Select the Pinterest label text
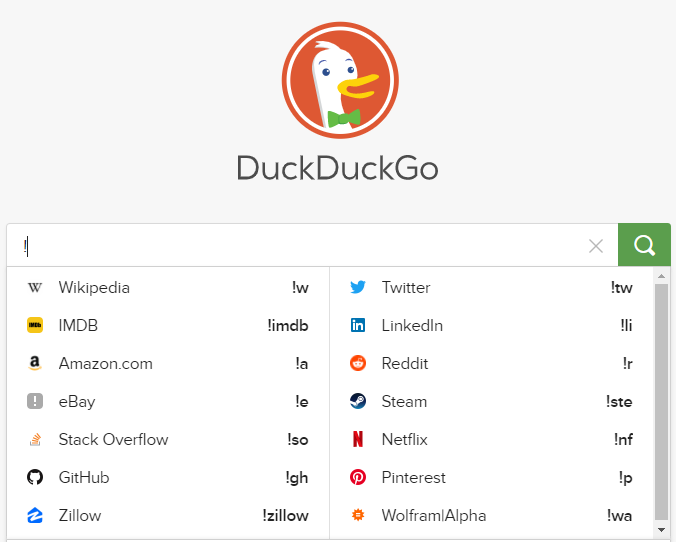Screen dimensions: 676x542 (x=414, y=477)
